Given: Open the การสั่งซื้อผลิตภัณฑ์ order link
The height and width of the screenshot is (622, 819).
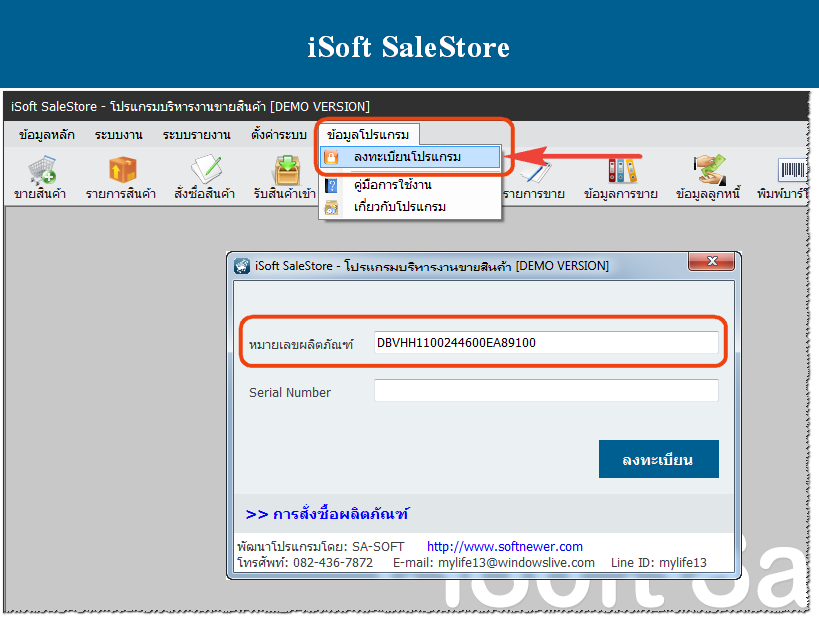Looking at the screenshot, I should coord(327,514).
